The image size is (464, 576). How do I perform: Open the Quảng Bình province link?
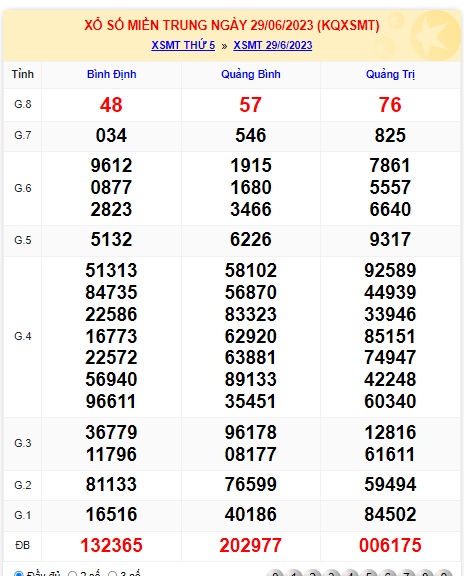pyautogui.click(x=251, y=74)
